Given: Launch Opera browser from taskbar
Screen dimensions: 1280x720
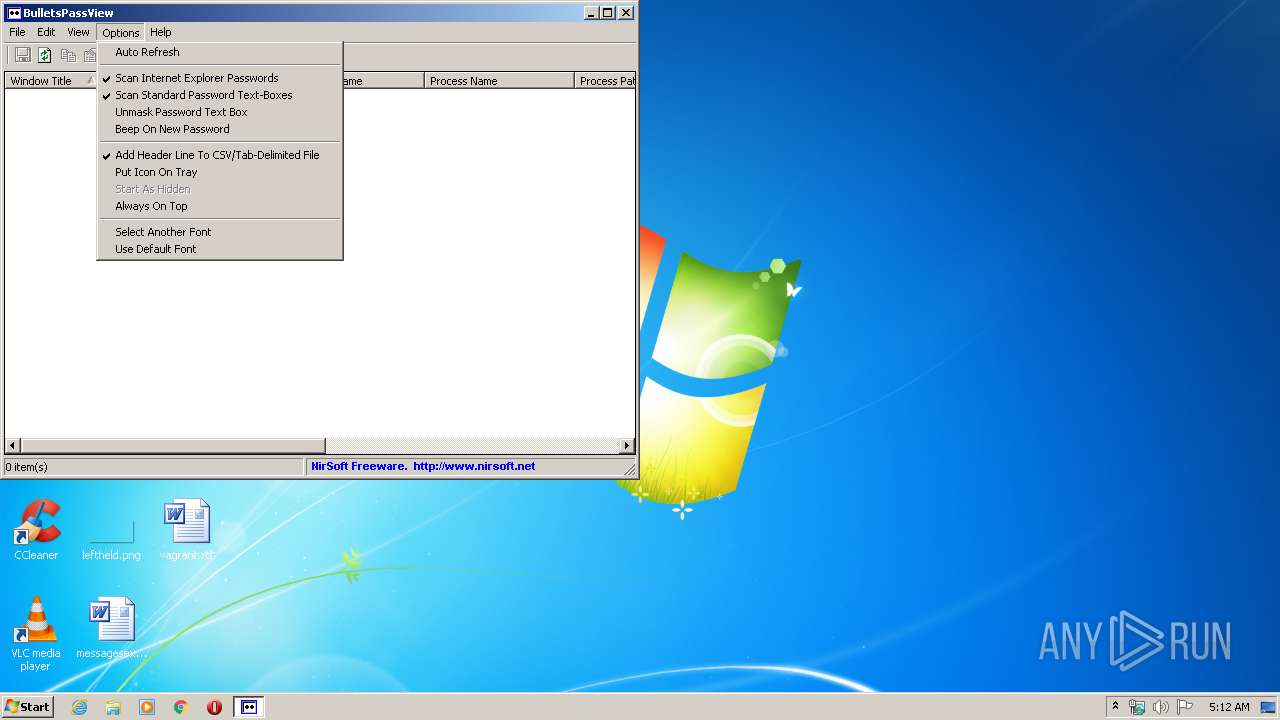Looking at the screenshot, I should [214, 707].
